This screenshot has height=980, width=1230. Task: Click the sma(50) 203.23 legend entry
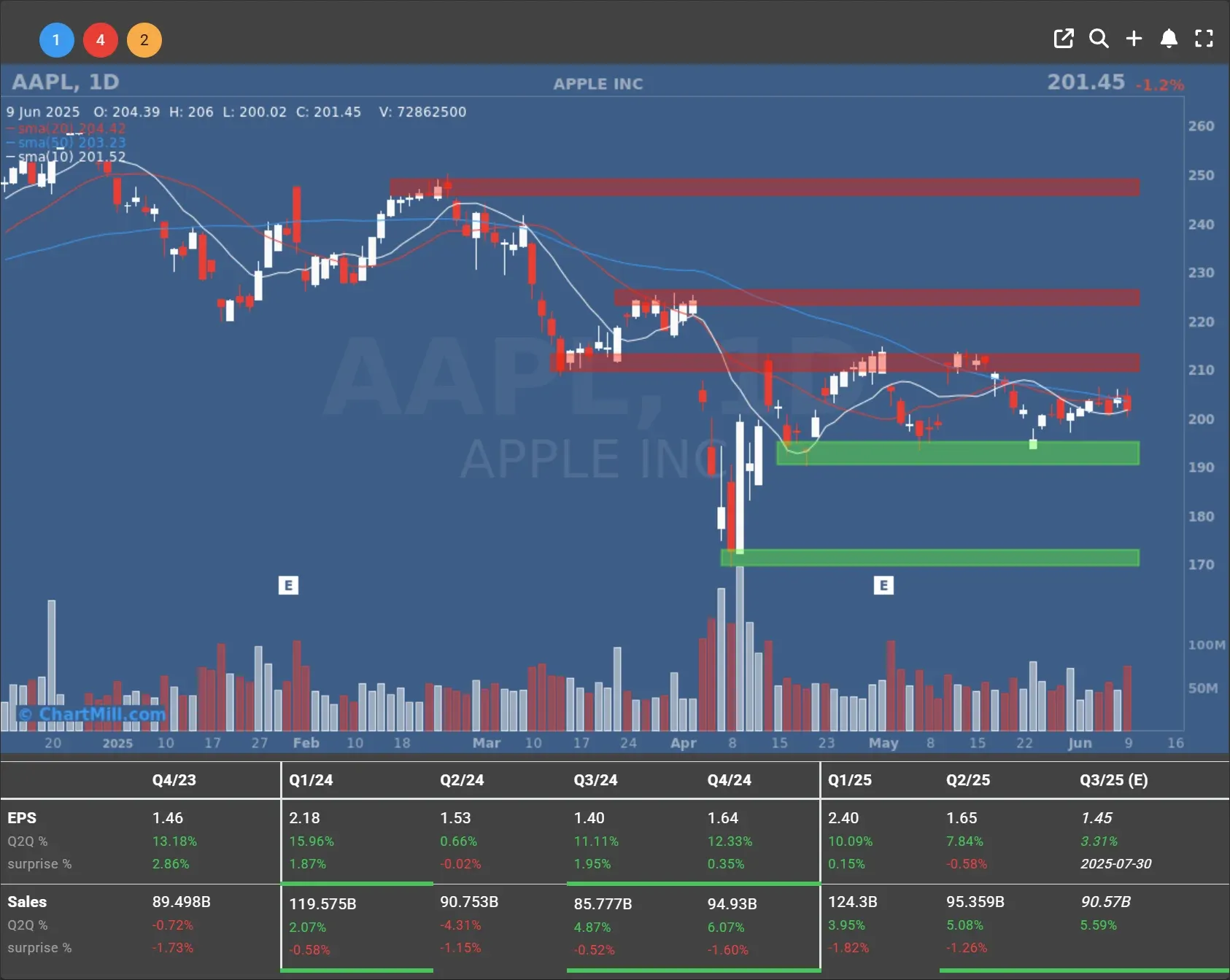pyautogui.click(x=66, y=142)
